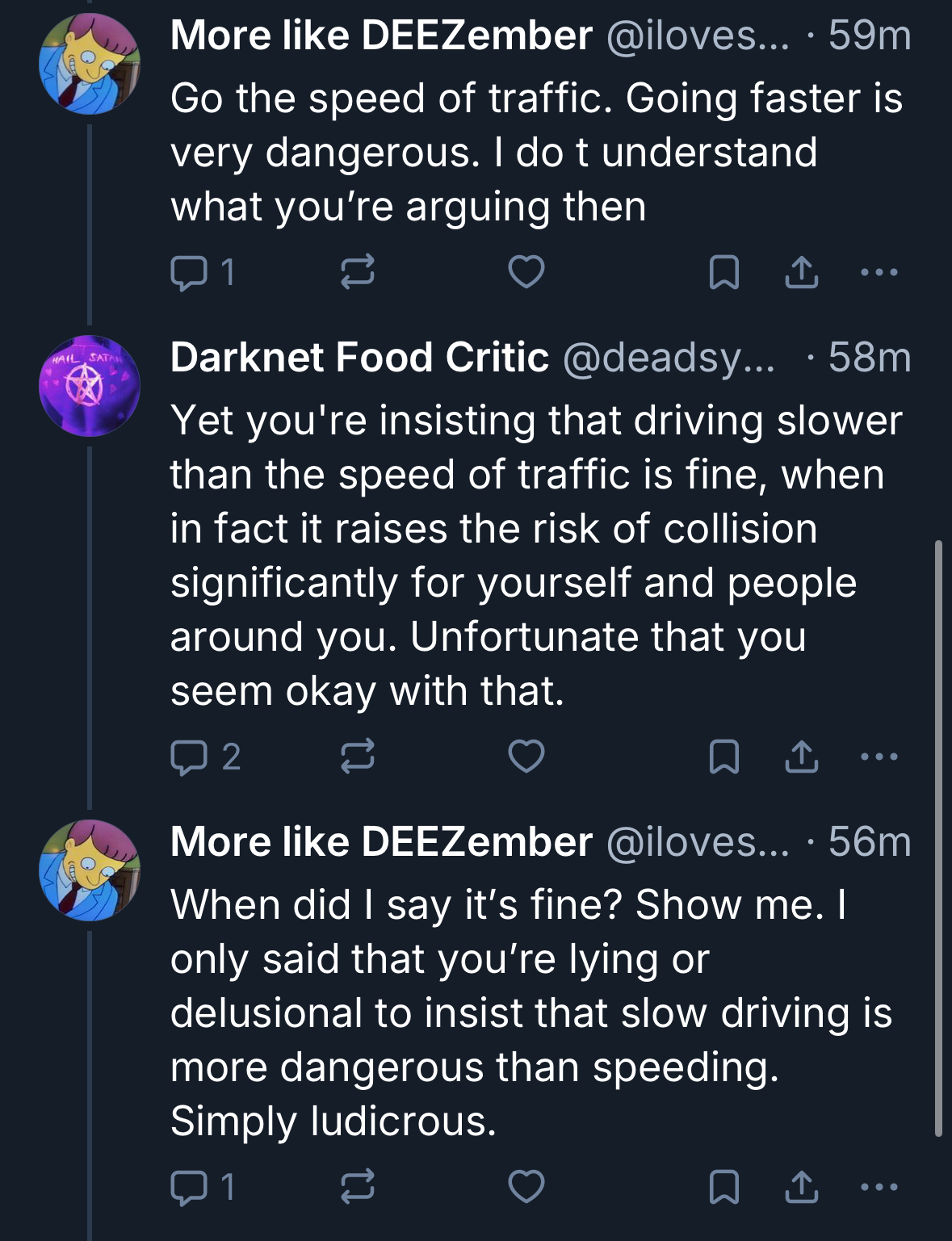The height and width of the screenshot is (1241, 952).
Task: Click Darknet Food Critic's purple avatar
Action: (x=90, y=386)
